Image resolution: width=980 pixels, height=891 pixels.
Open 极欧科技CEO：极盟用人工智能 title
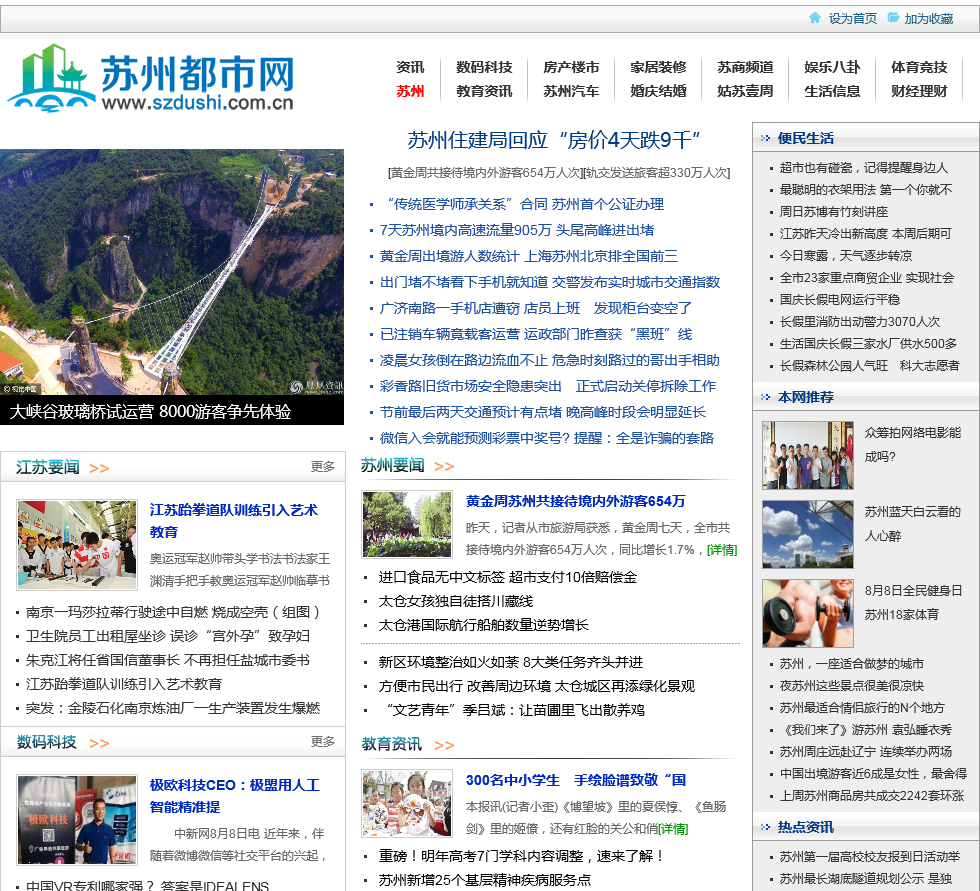pyautogui.click(x=235, y=796)
